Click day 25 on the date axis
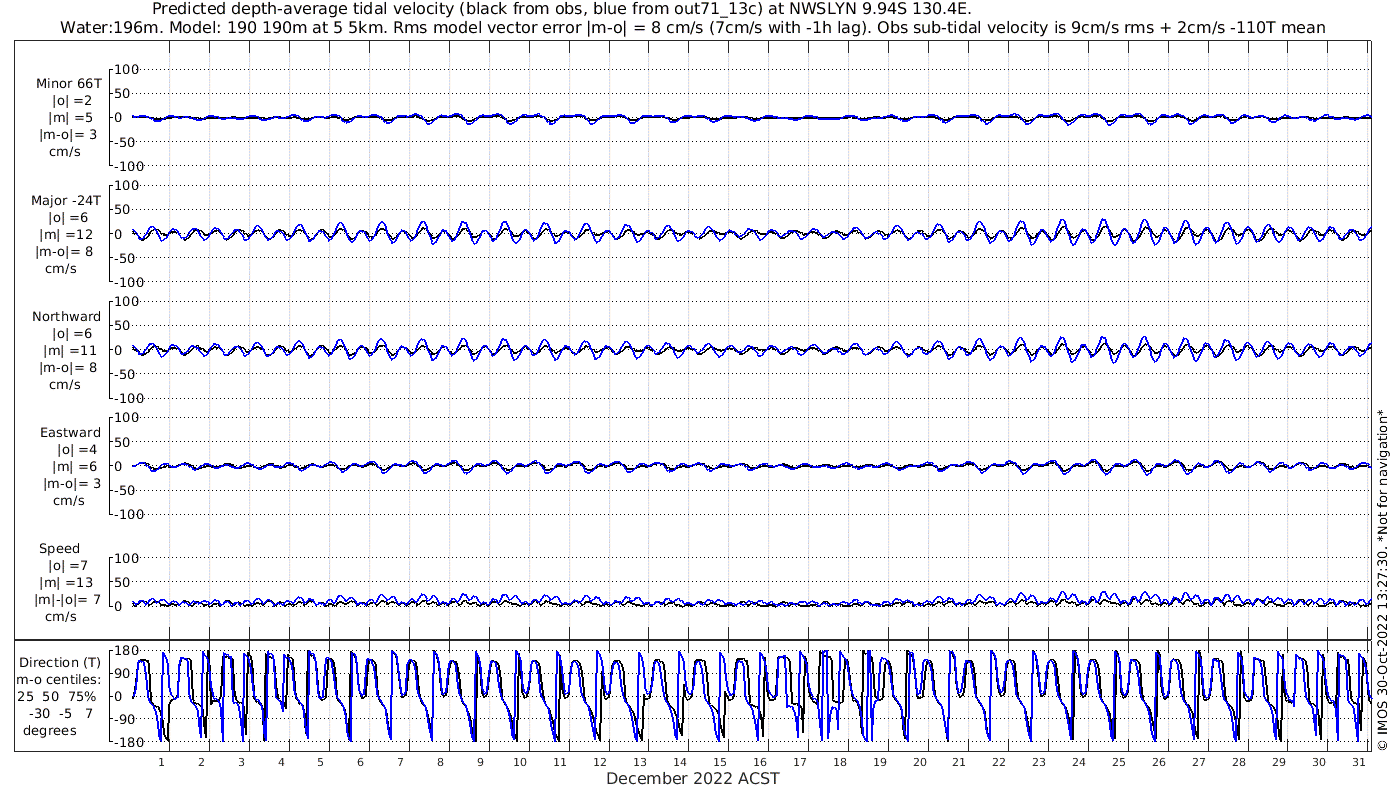 tap(1119, 762)
